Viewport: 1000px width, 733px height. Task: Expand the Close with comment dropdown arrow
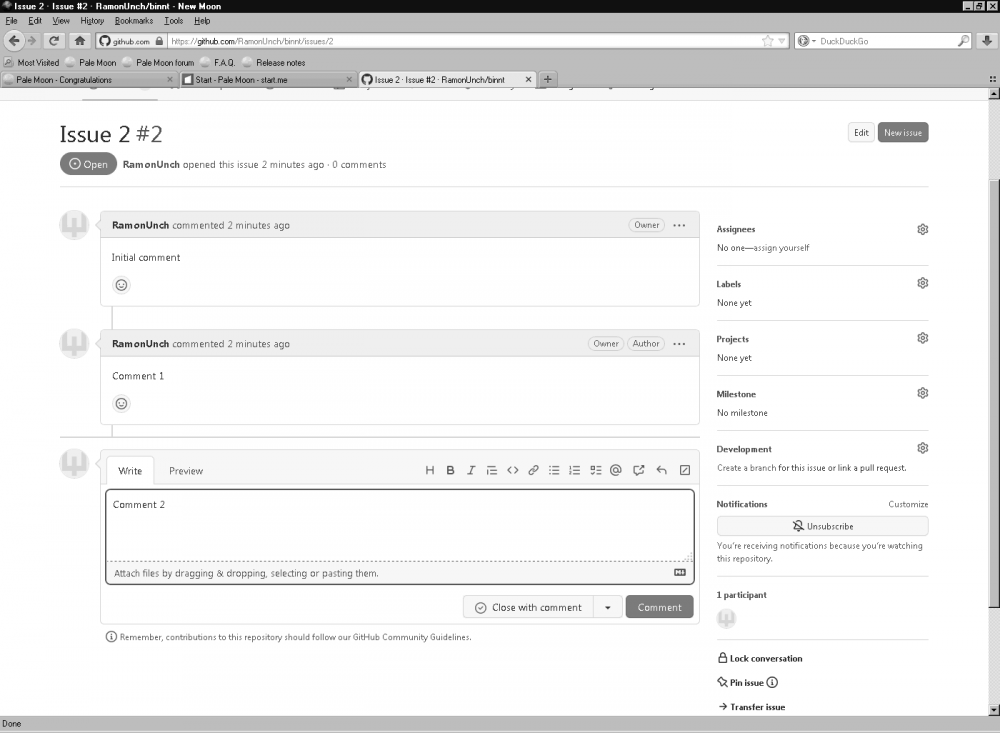point(608,607)
